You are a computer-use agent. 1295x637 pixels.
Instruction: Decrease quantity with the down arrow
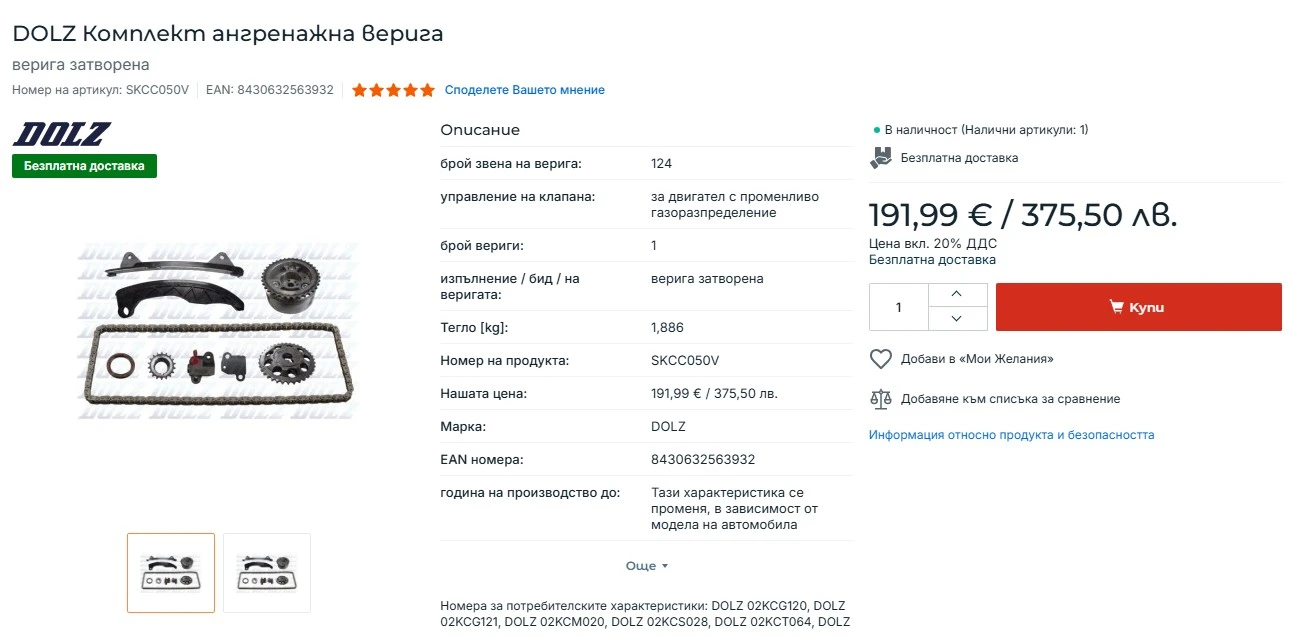tap(957, 318)
